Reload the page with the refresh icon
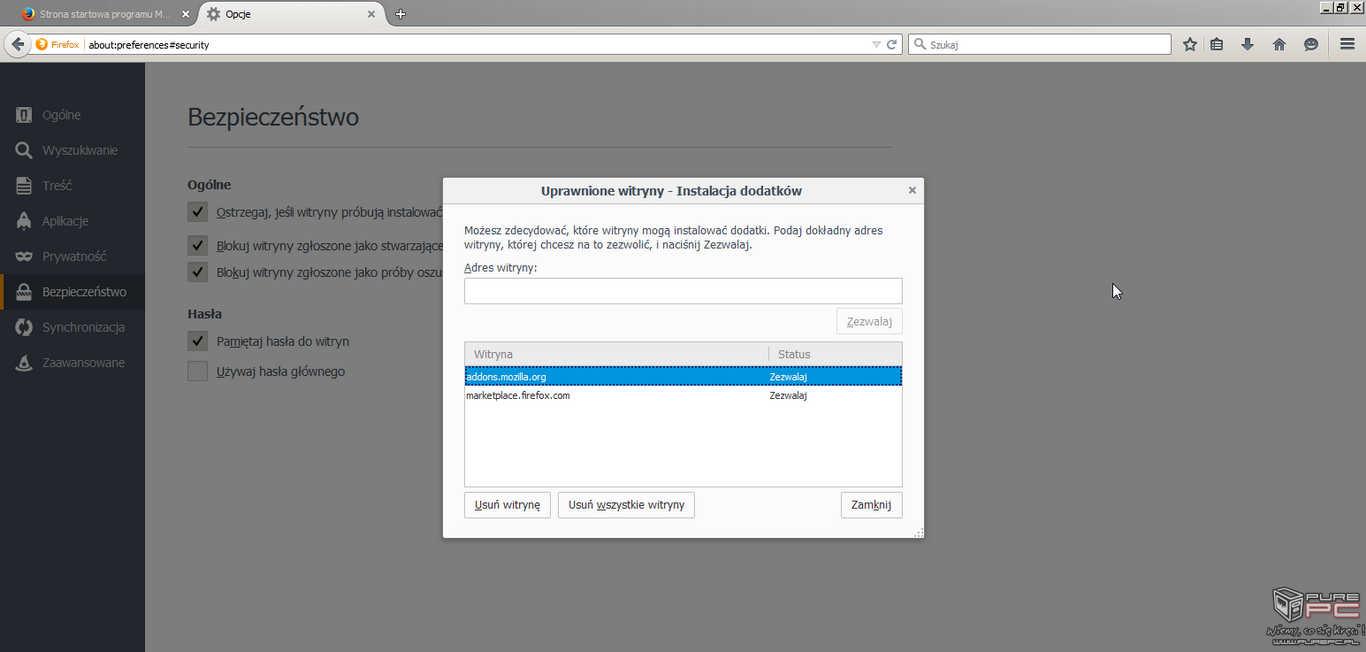The width and height of the screenshot is (1366, 652). point(892,44)
